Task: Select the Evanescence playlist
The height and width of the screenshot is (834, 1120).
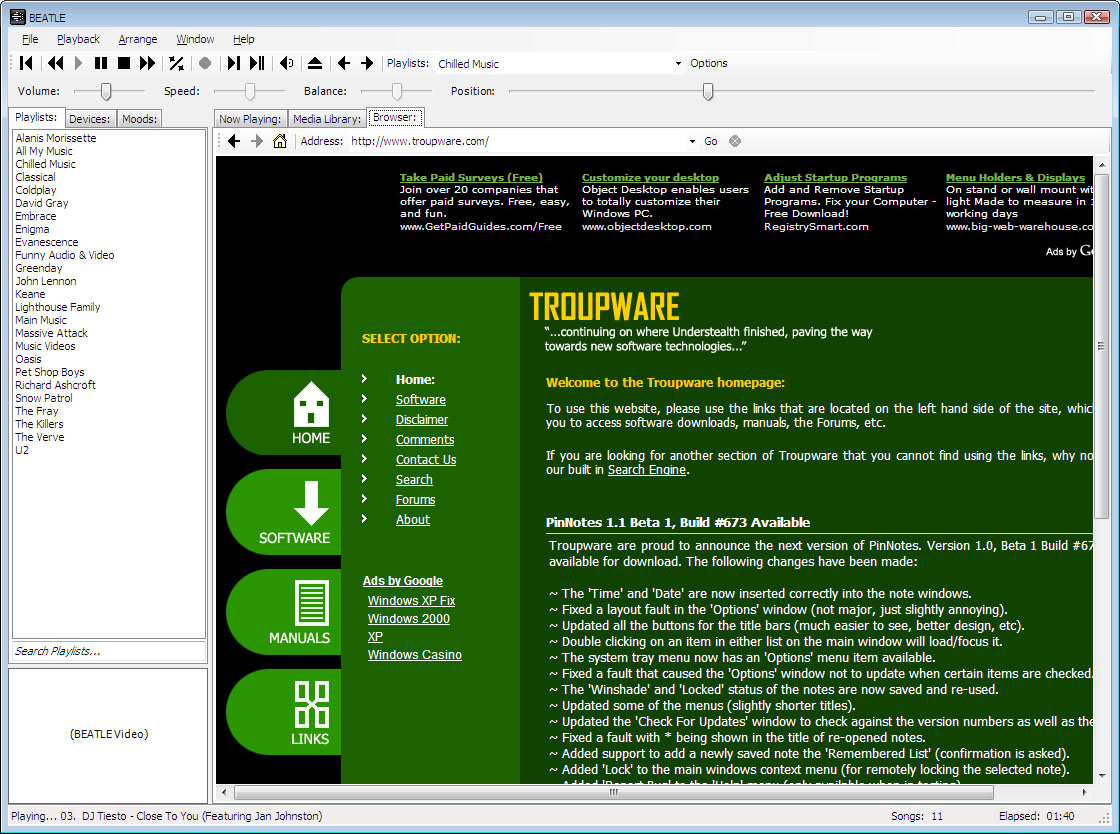Action: [x=46, y=242]
